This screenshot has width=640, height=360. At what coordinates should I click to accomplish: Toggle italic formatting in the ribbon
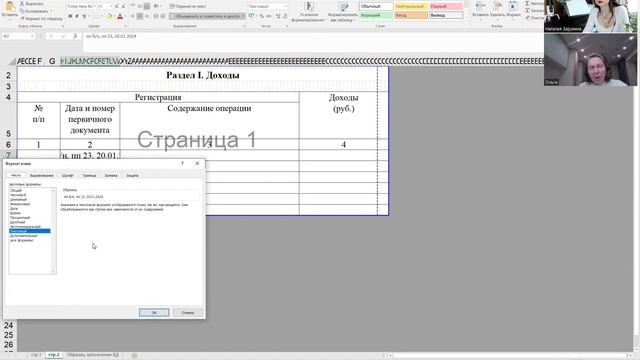tap(77, 16)
